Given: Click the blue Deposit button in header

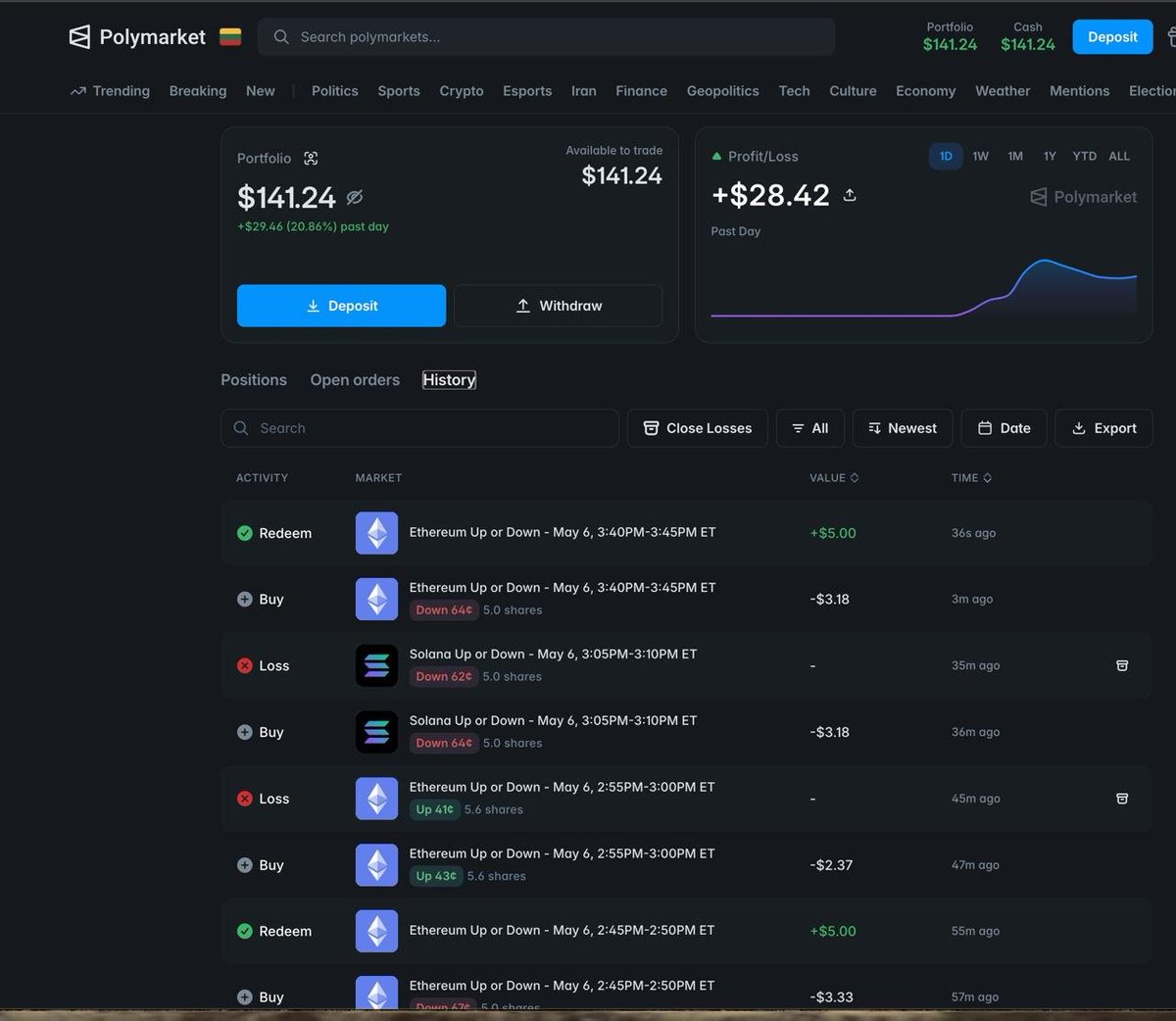Looking at the screenshot, I should click(x=1112, y=37).
